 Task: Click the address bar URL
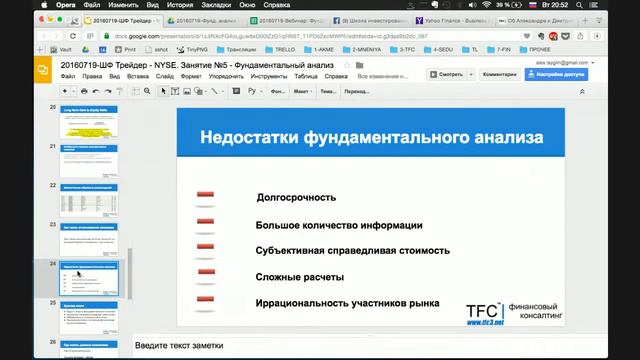[x=271, y=36]
